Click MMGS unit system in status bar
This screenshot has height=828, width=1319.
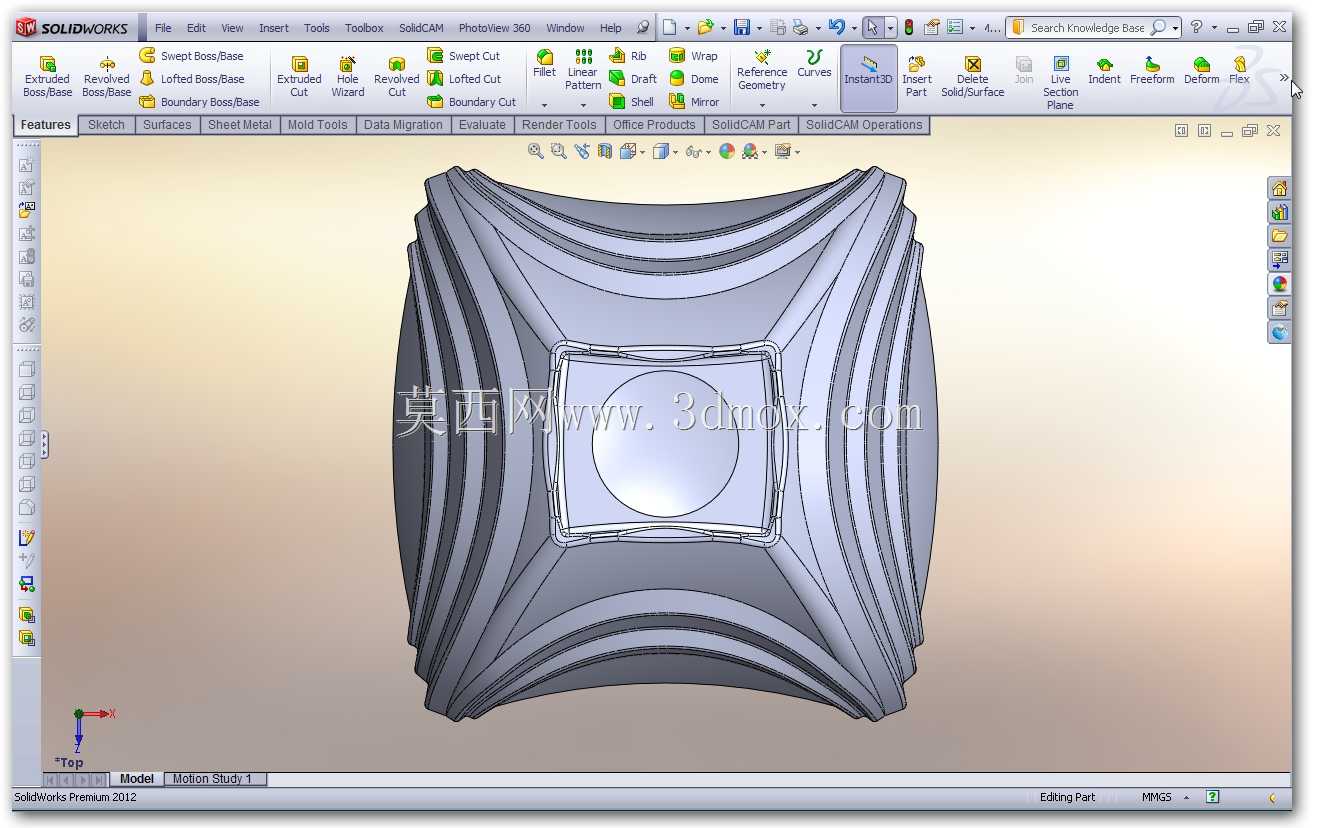pos(1157,797)
